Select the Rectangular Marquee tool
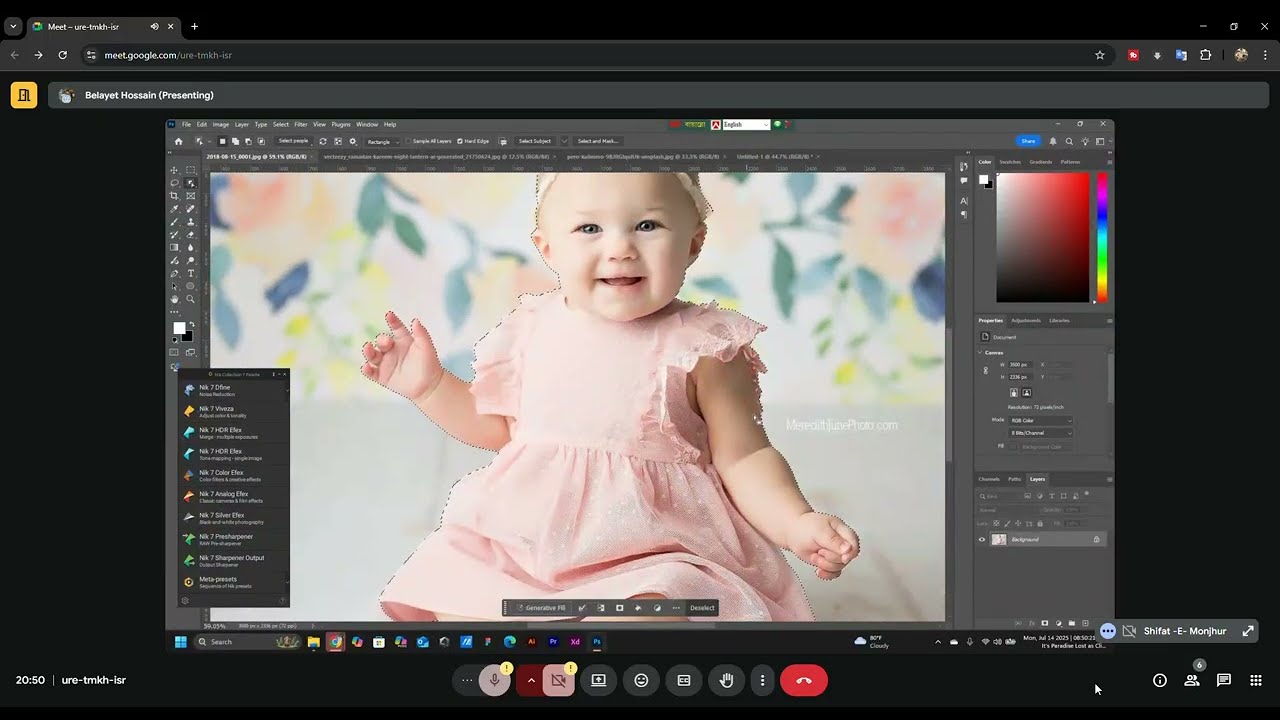 (x=190, y=170)
